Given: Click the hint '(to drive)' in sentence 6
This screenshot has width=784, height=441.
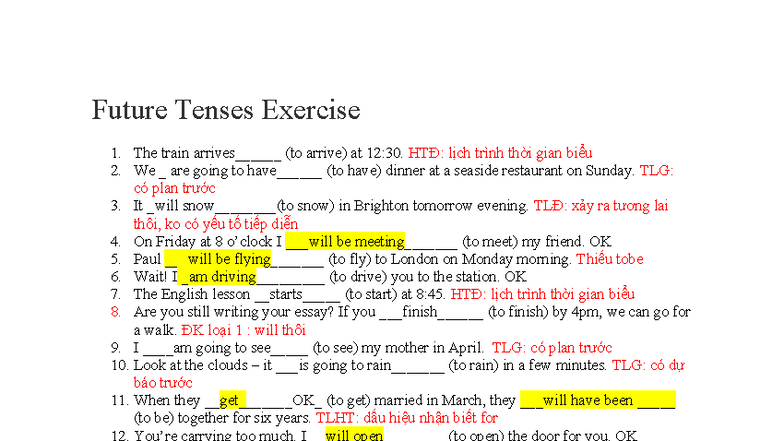Looking at the screenshot, I should (x=358, y=276).
